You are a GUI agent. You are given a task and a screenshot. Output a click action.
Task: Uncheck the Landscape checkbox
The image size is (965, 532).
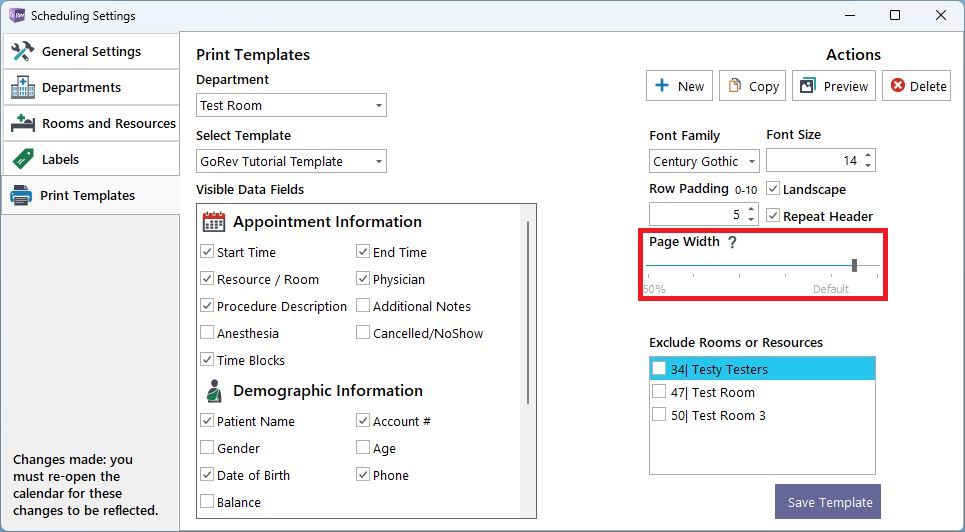click(x=773, y=188)
